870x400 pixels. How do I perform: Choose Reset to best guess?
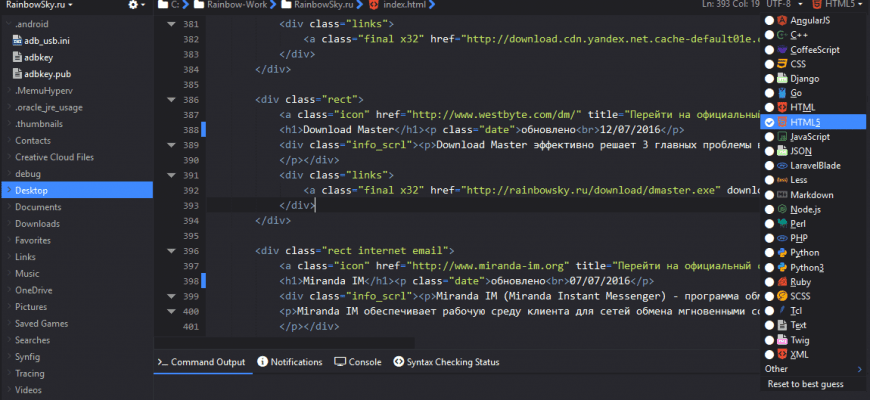[806, 384]
